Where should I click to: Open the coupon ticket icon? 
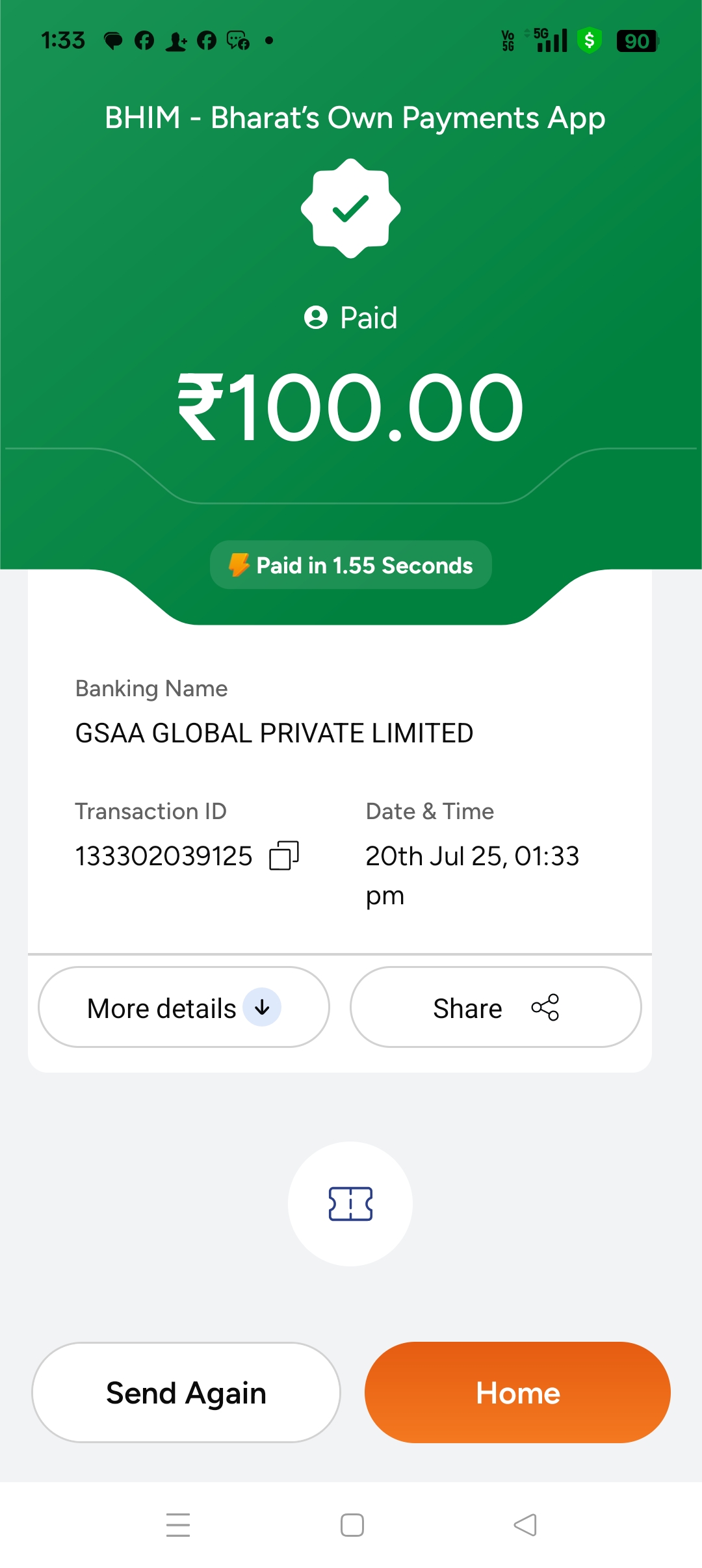350,1204
